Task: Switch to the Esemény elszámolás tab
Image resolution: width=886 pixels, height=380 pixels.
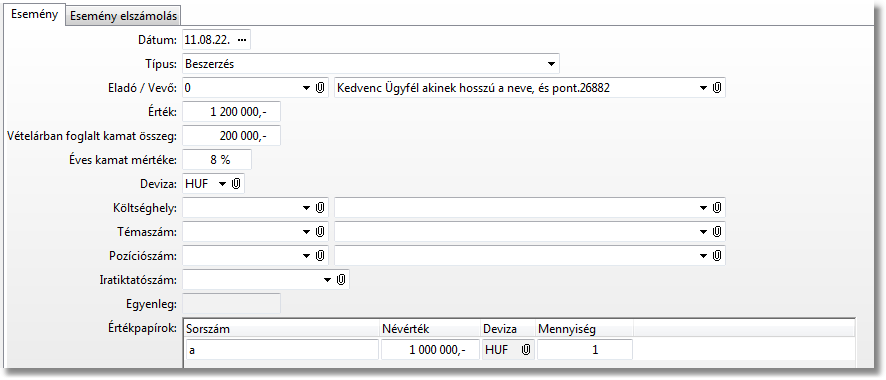Action: (124, 16)
